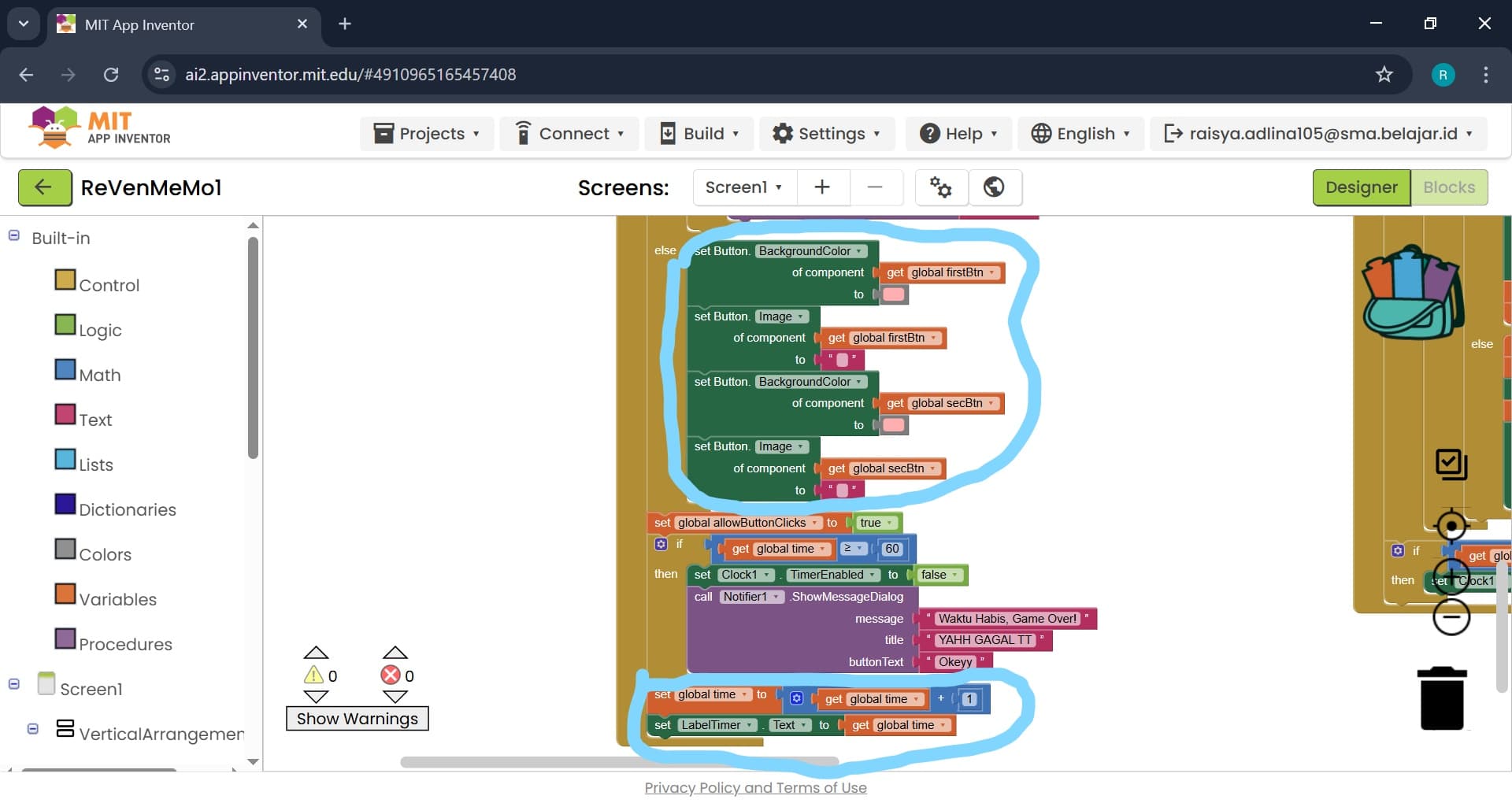Click the 'Waktu Habis, Game Over!' text field
This screenshot has height=803, width=1512.
point(1007,619)
